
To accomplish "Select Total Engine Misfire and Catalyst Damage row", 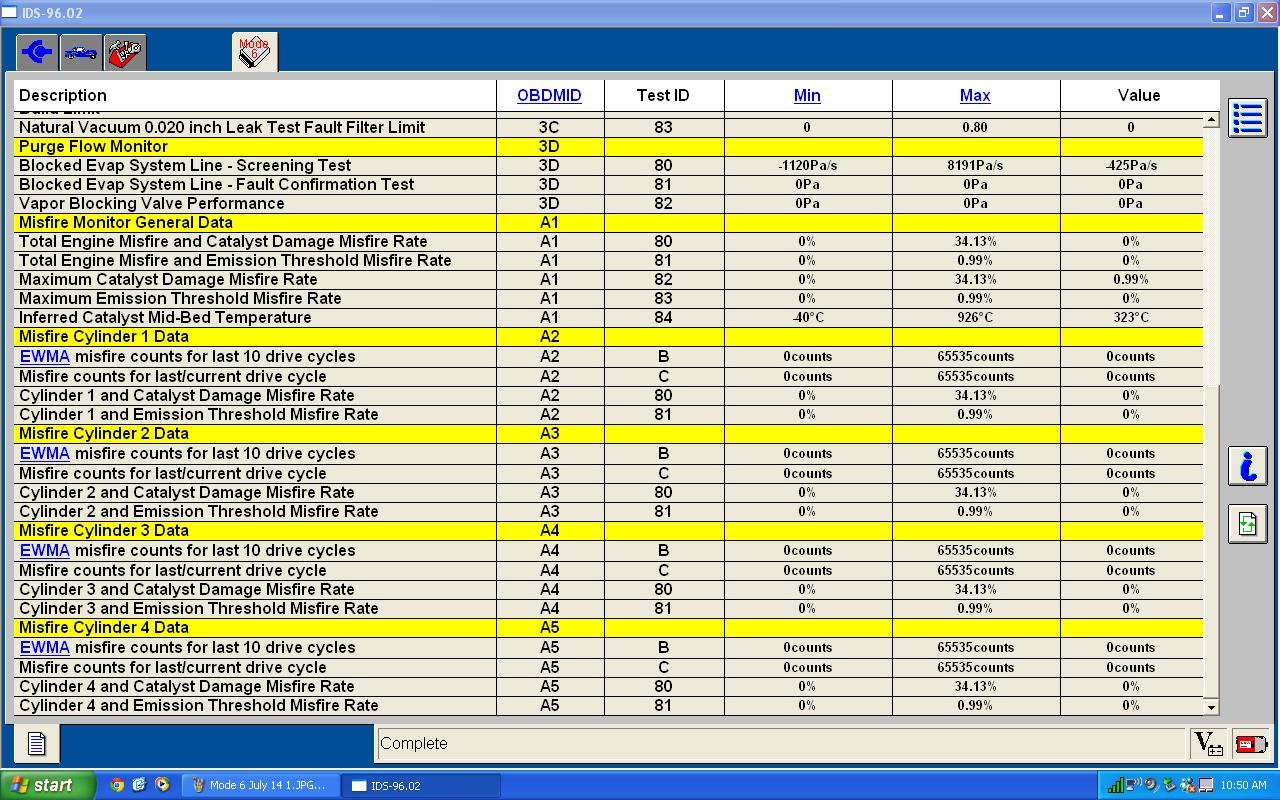I will click(x=608, y=241).
